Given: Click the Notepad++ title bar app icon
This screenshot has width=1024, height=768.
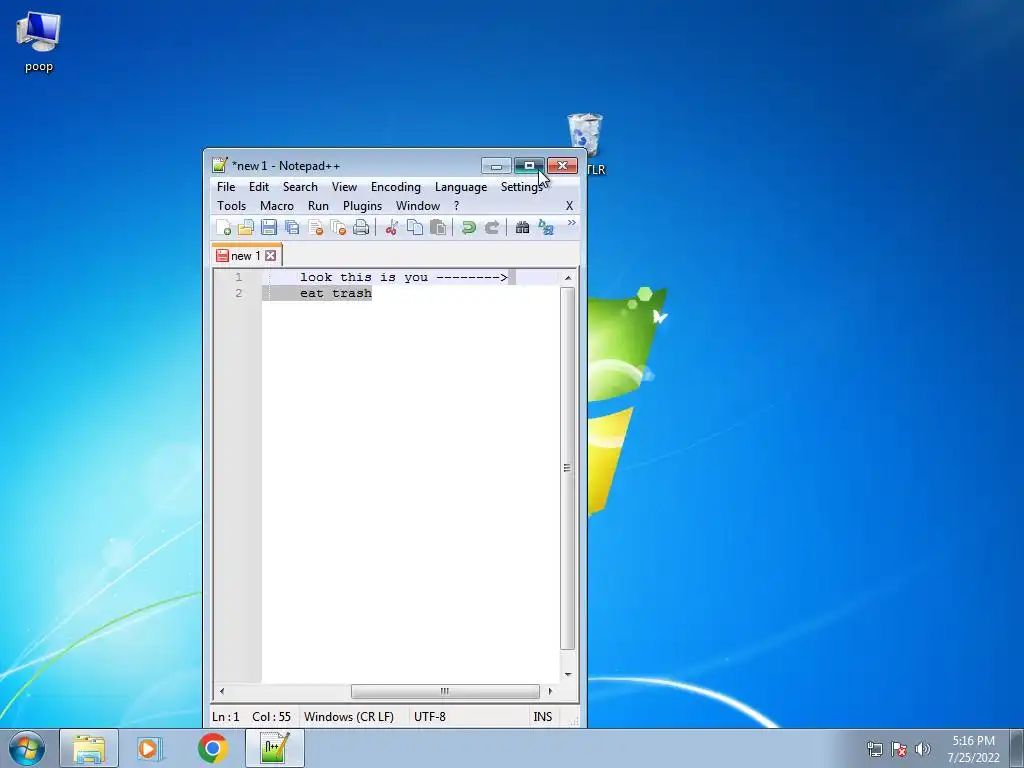Looking at the screenshot, I should (x=220, y=165).
